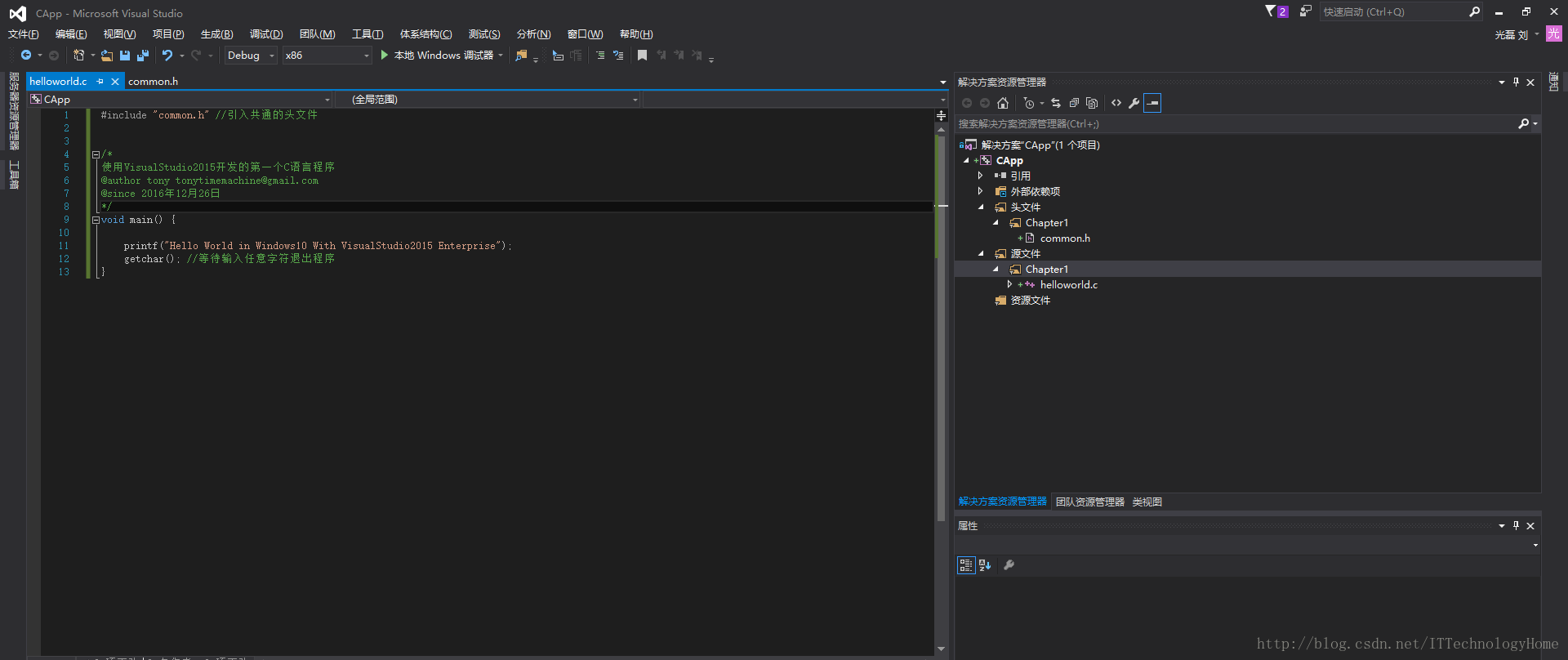Switch to the common.h editor tab

[x=153, y=82]
